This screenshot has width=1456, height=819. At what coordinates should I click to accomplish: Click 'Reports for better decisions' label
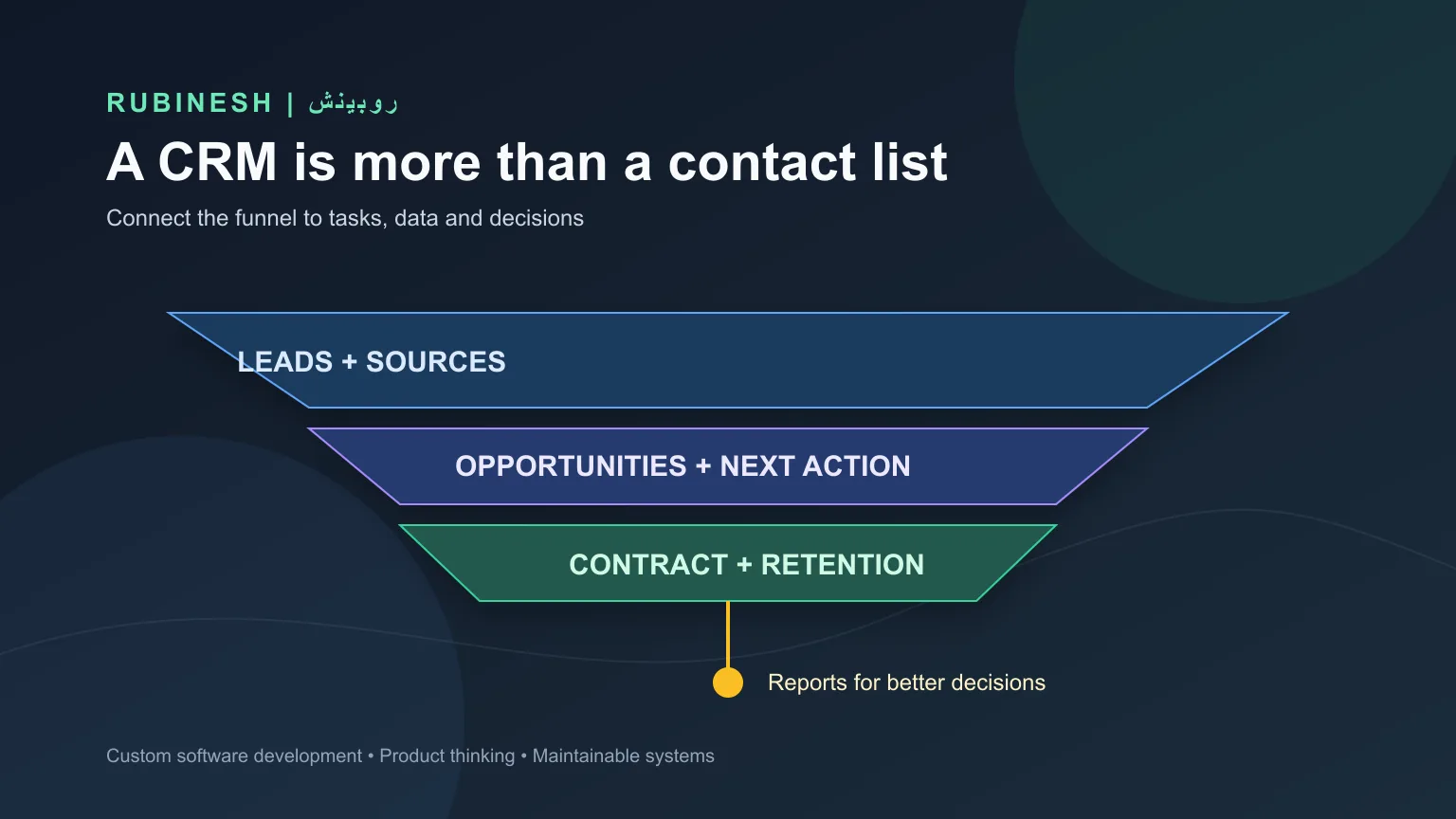tap(906, 682)
